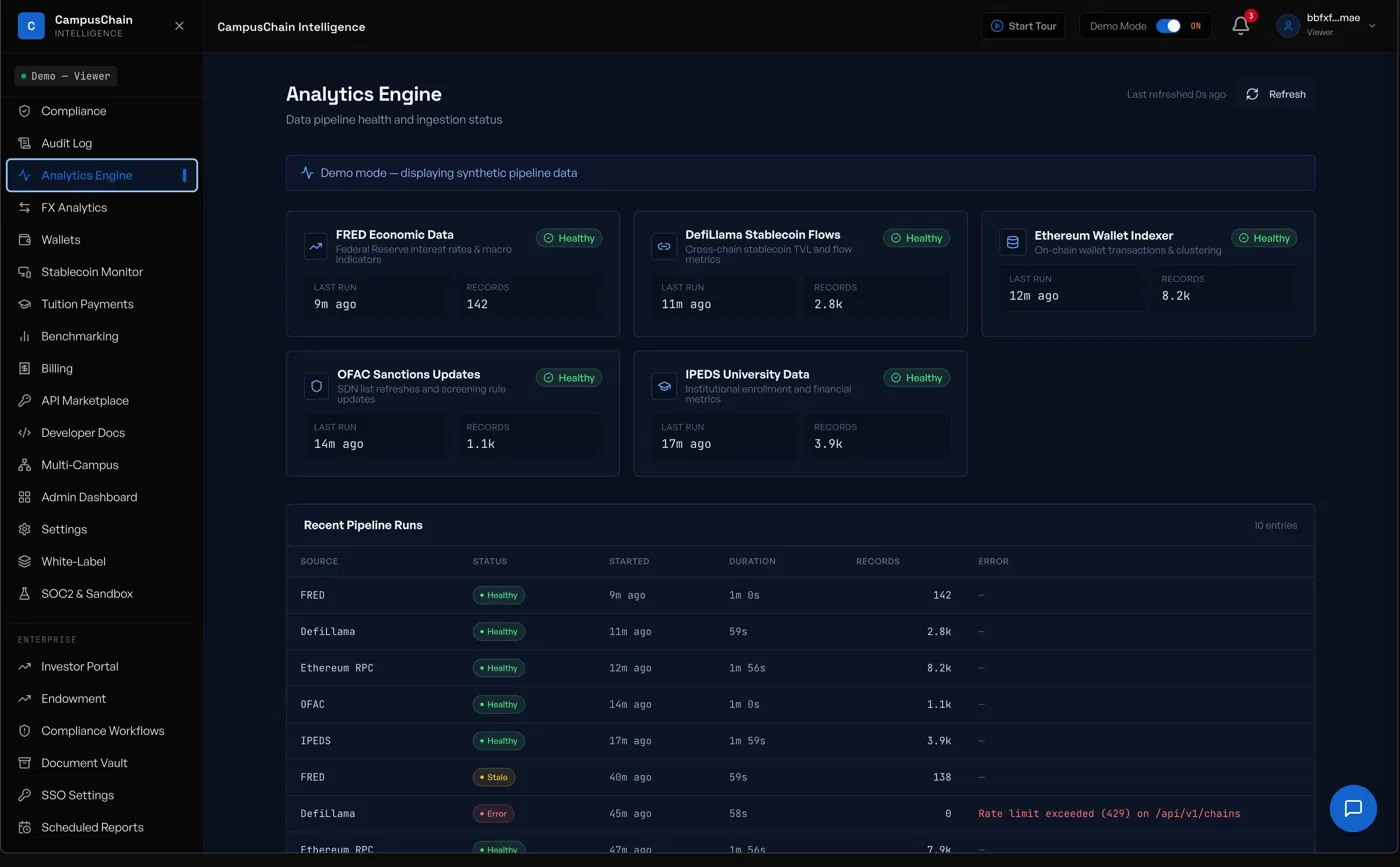Image resolution: width=1400 pixels, height=867 pixels.
Task: Click the Wallets icon in sidebar
Action: [x=25, y=240]
